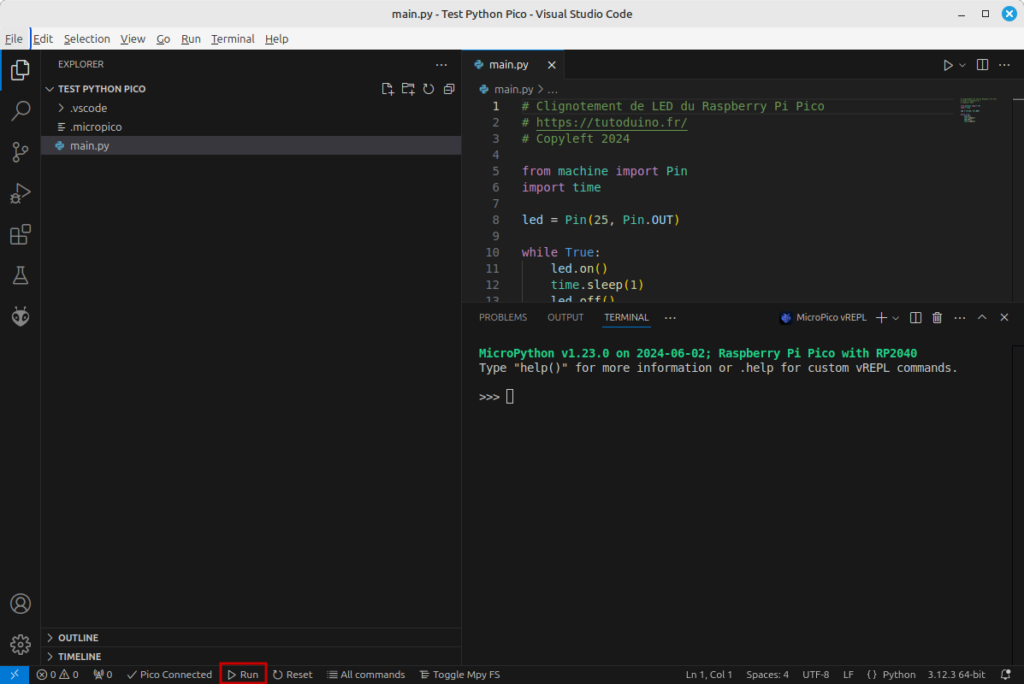Split the editor to the right
Image resolution: width=1024 pixels, height=684 pixels.
click(982, 65)
